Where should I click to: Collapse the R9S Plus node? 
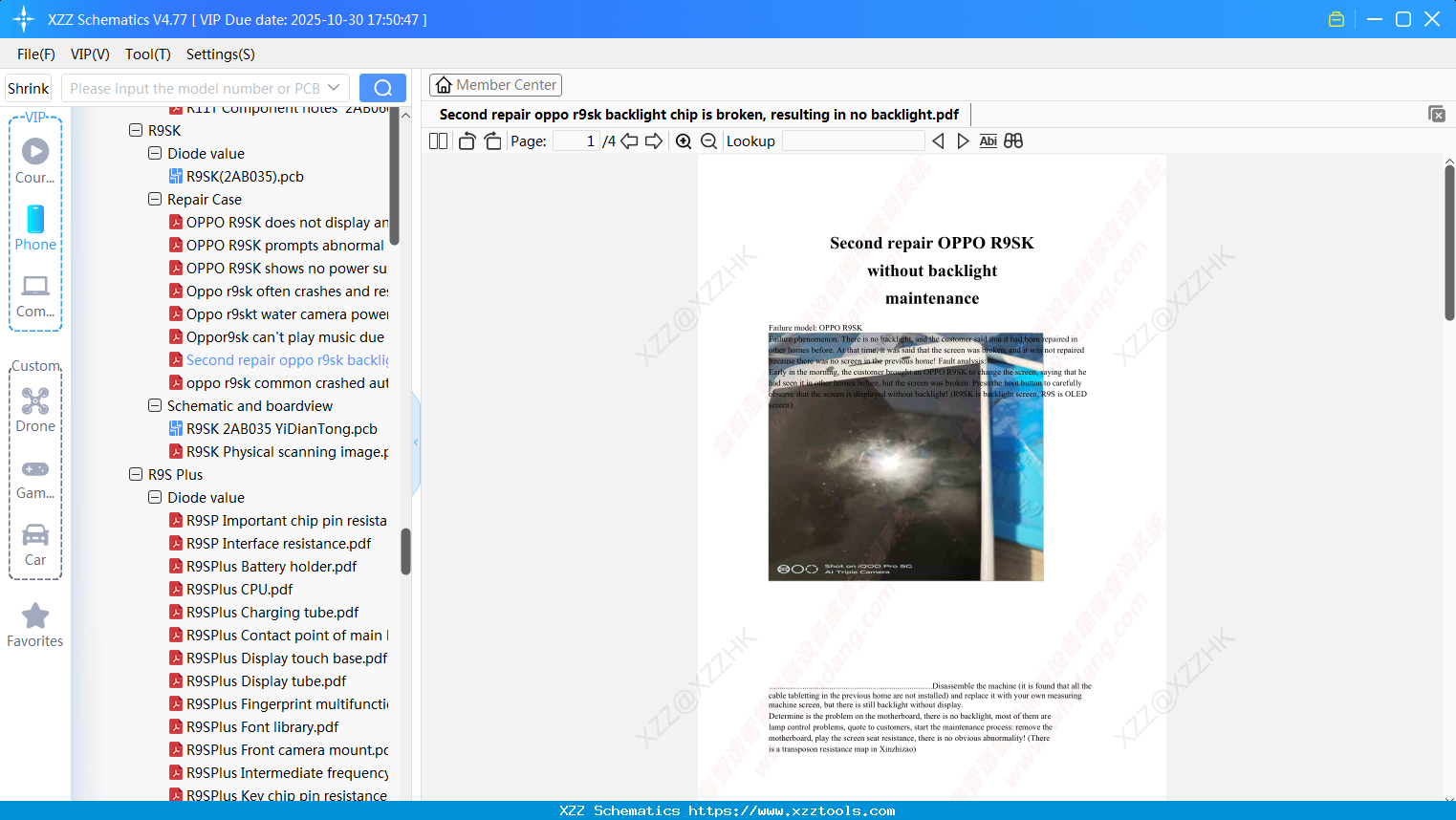136,474
